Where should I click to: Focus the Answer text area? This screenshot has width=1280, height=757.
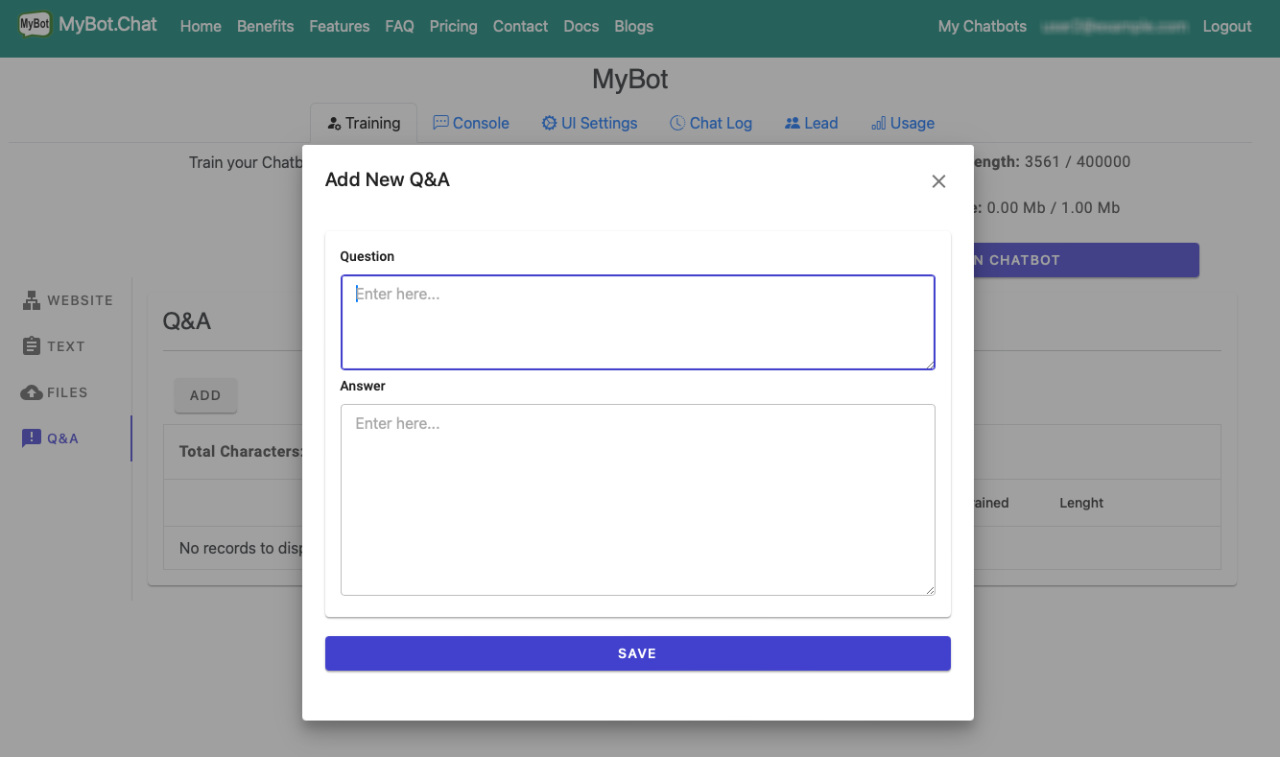[x=637, y=498]
